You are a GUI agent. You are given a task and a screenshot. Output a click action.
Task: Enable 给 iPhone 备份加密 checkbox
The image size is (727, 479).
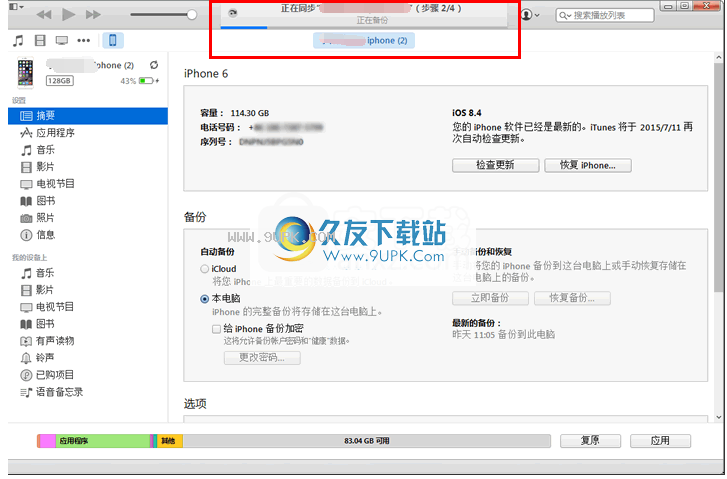point(216,329)
